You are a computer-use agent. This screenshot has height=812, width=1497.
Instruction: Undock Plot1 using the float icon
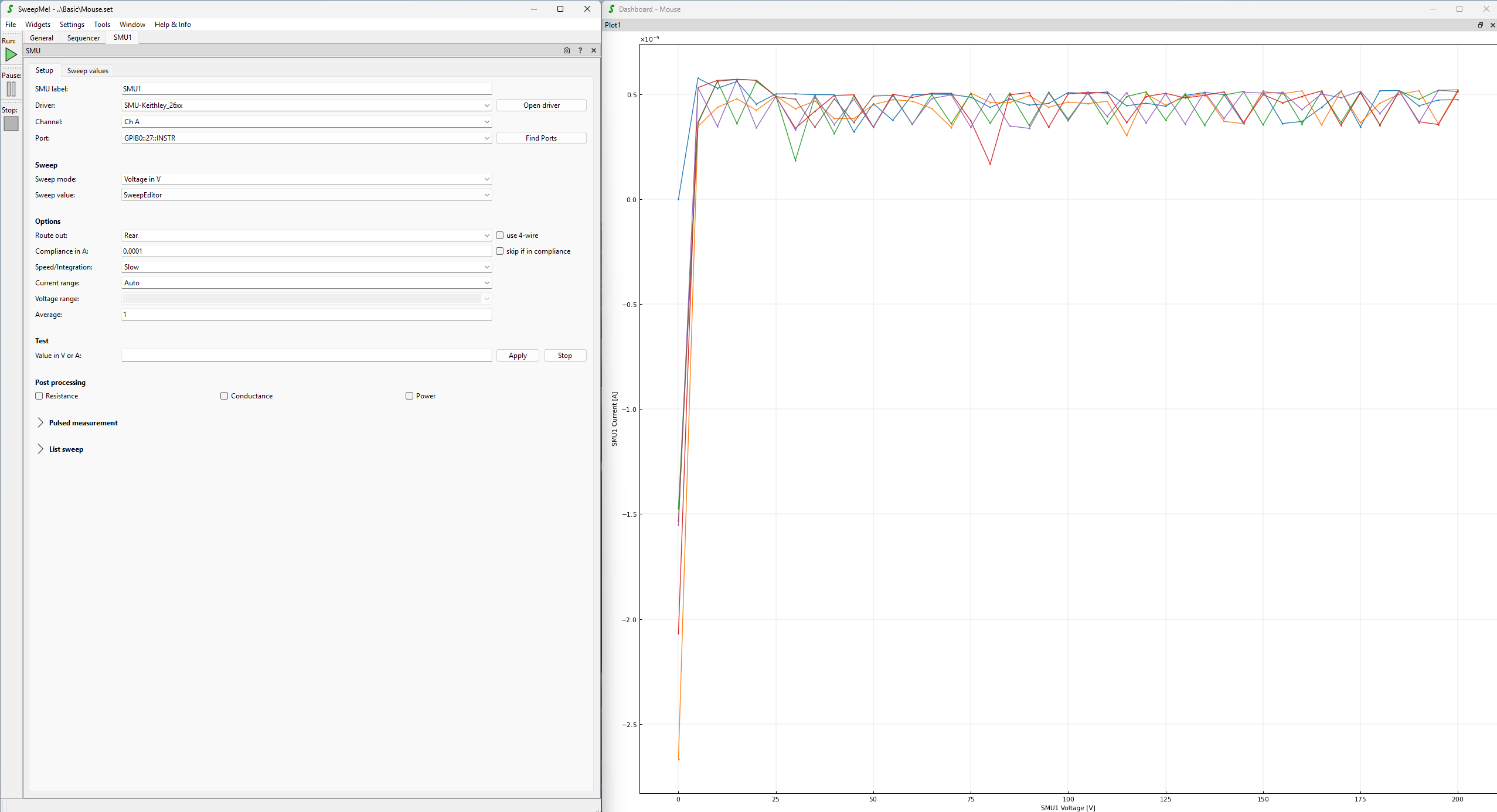(x=1480, y=25)
